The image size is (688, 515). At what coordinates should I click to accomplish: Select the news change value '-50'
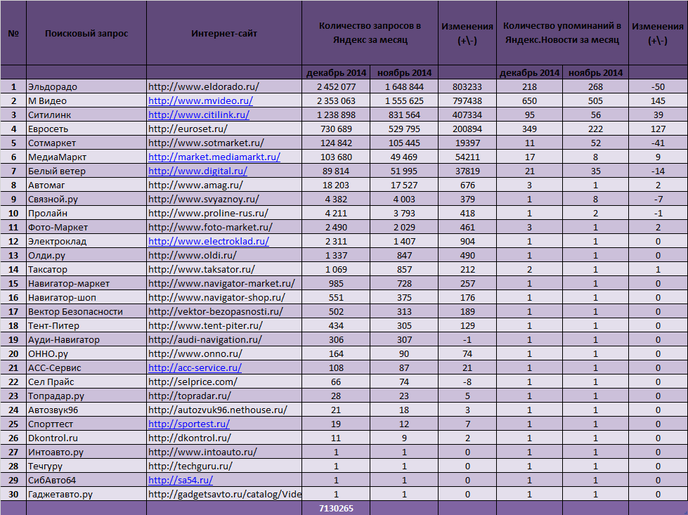[x=658, y=87]
